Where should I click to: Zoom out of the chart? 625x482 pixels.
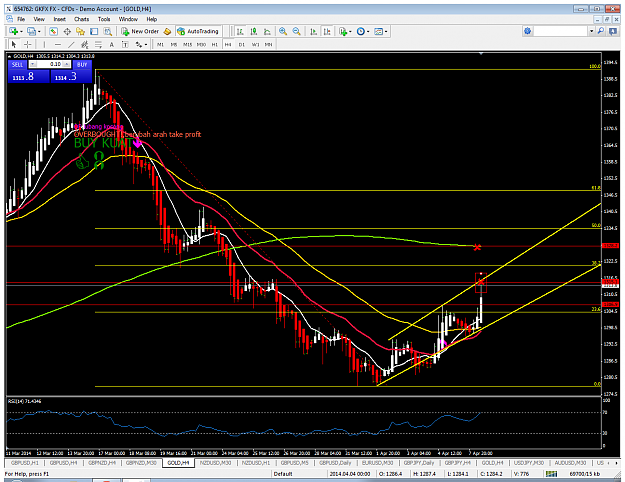297,31
